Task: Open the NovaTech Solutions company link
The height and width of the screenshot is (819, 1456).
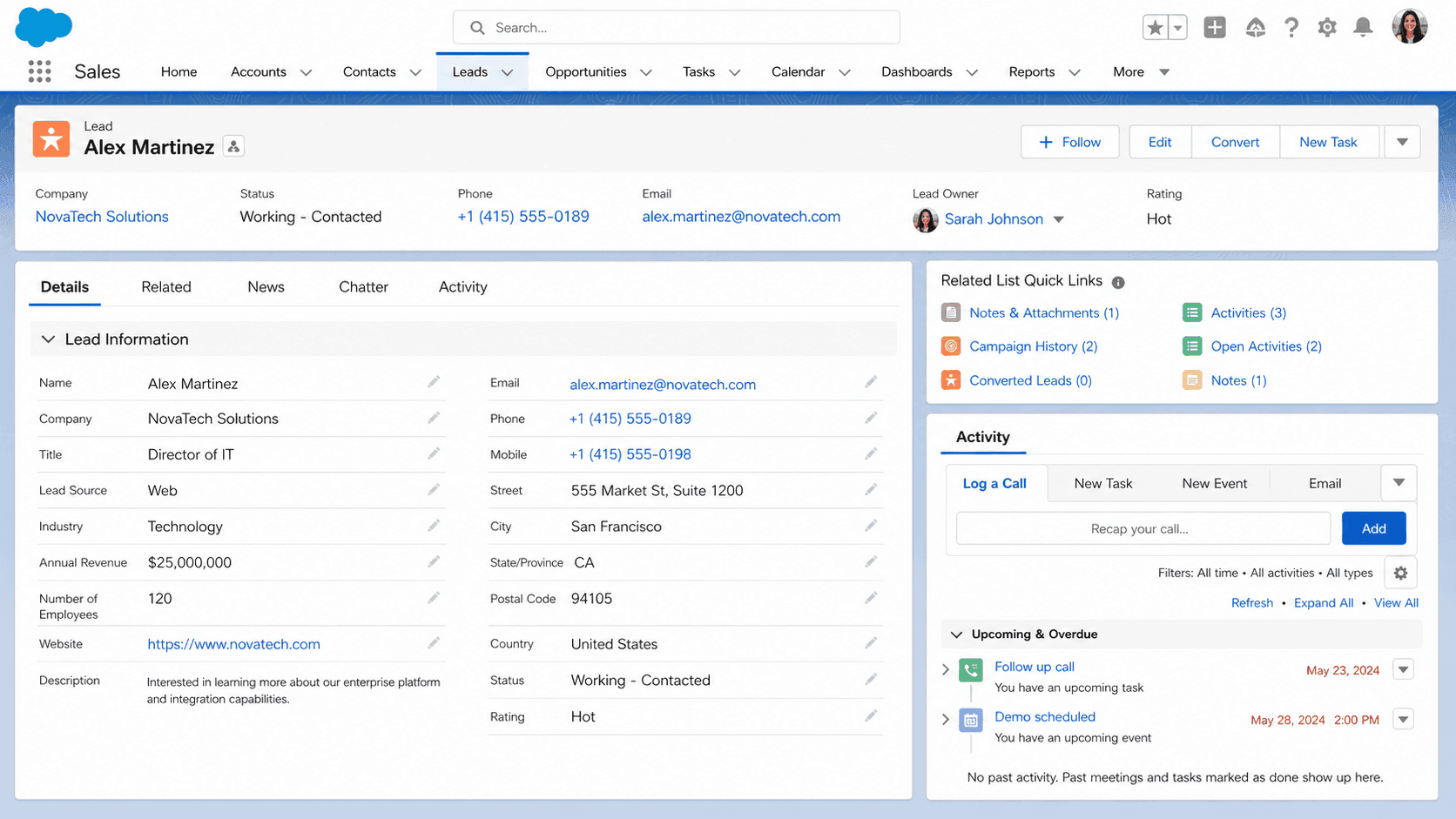Action: click(x=102, y=217)
